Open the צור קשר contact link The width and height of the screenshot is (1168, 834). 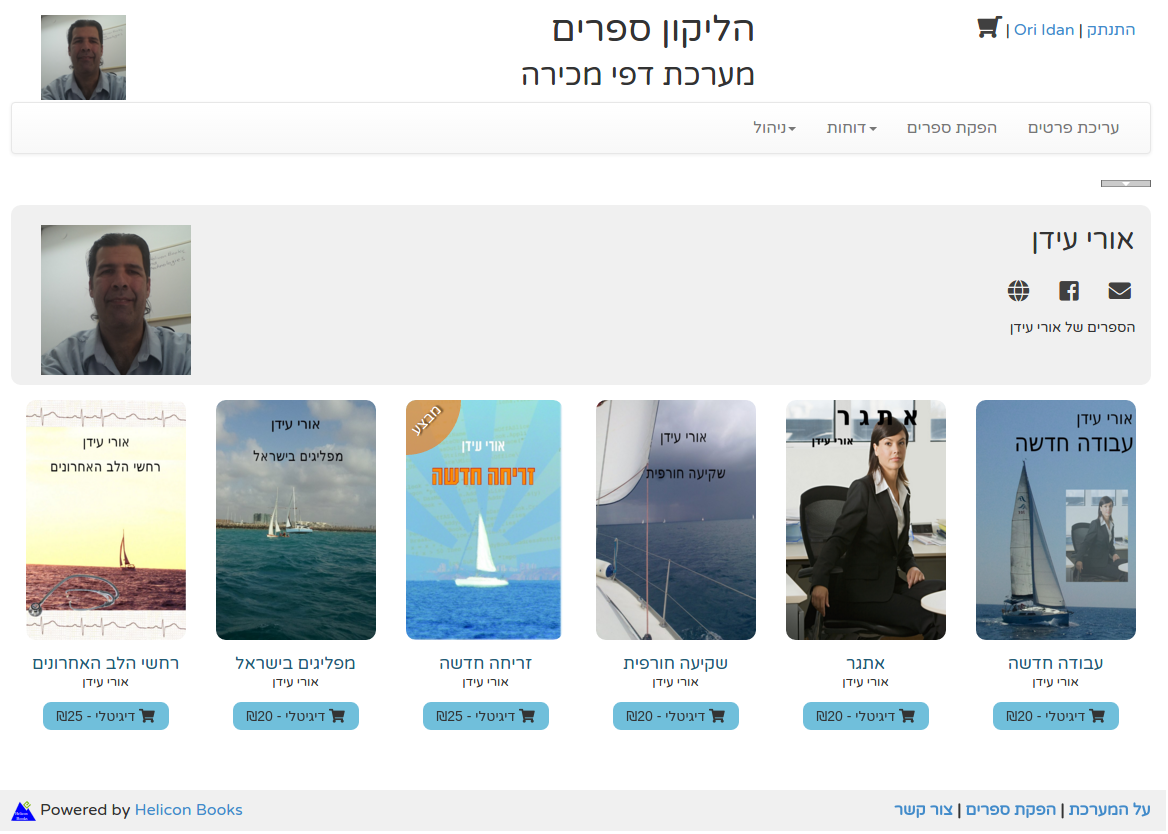(x=924, y=809)
